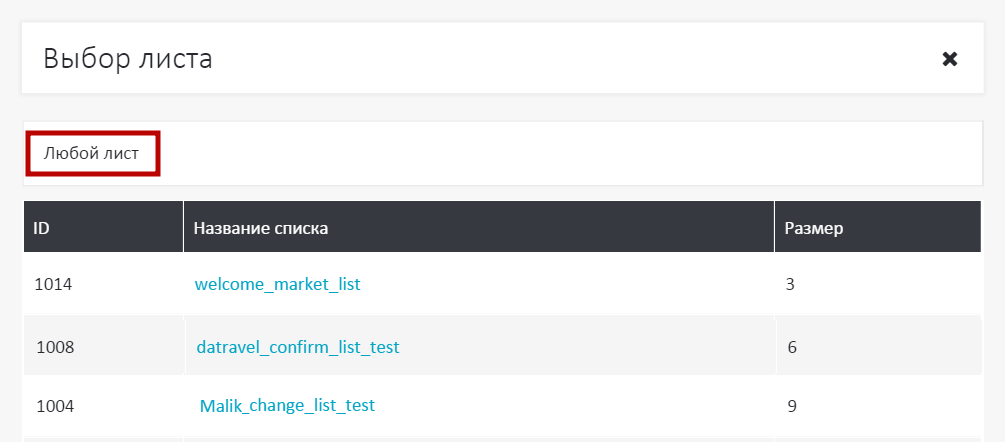
Task: Click ID cell 1014
Action: click(x=53, y=284)
